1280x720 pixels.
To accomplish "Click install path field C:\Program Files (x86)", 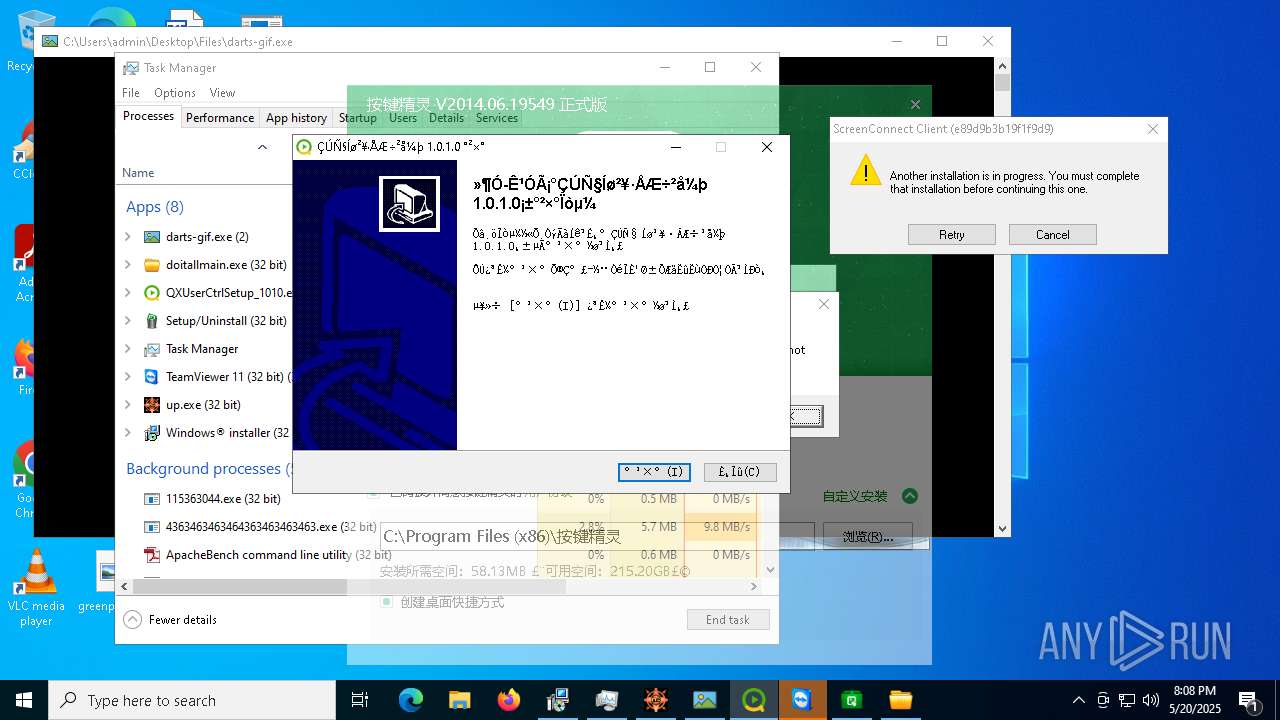I will click(596, 537).
